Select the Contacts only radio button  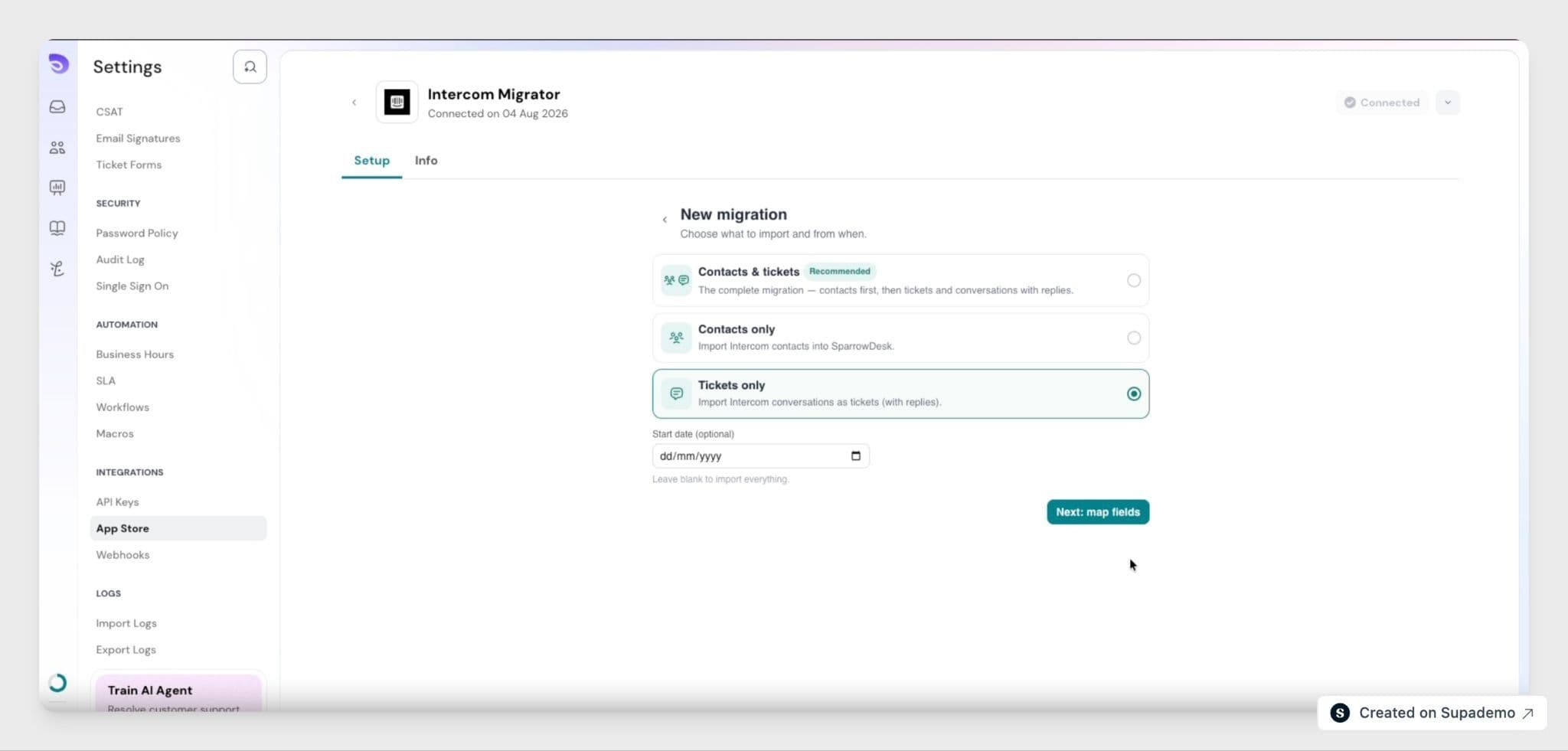[1134, 338]
